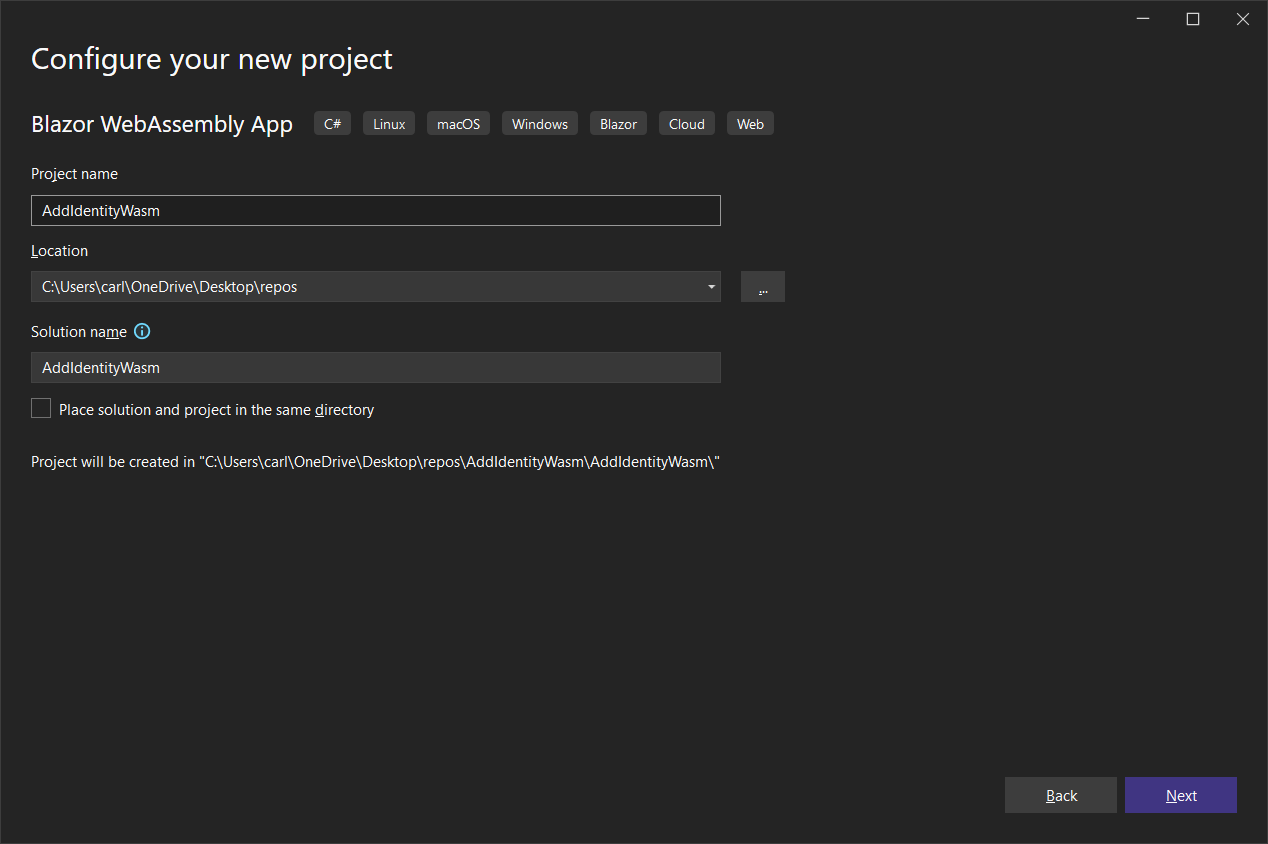Click the Solution name text field
1268x844 pixels.
pyautogui.click(x=376, y=368)
